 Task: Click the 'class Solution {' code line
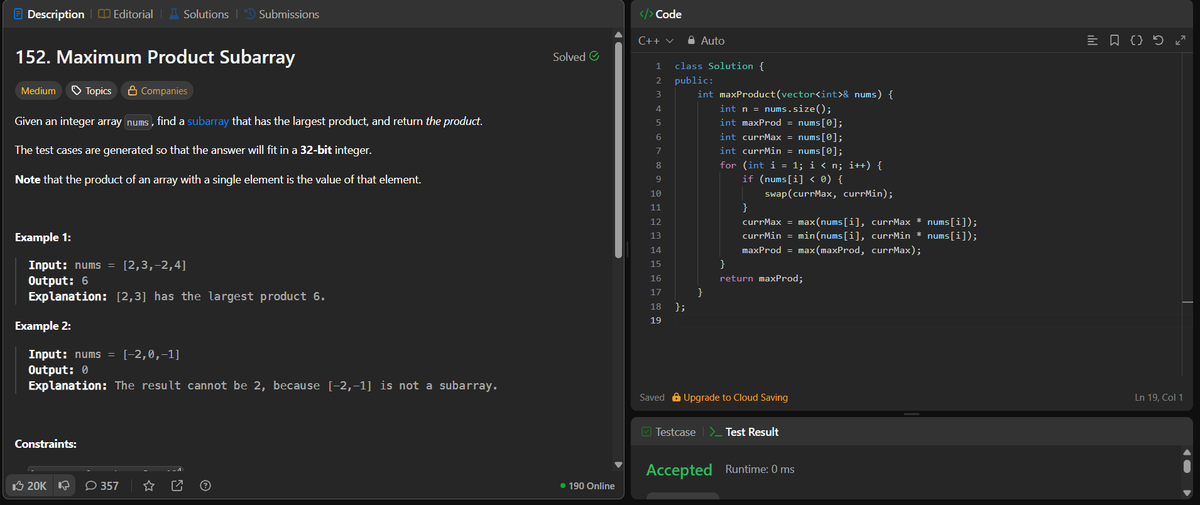720,66
